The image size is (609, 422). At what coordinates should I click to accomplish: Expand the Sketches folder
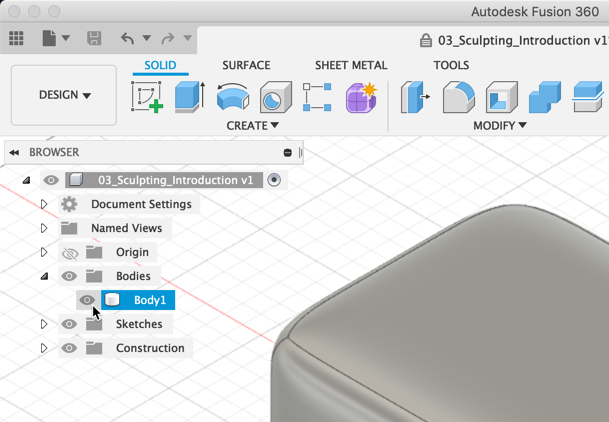click(x=44, y=324)
